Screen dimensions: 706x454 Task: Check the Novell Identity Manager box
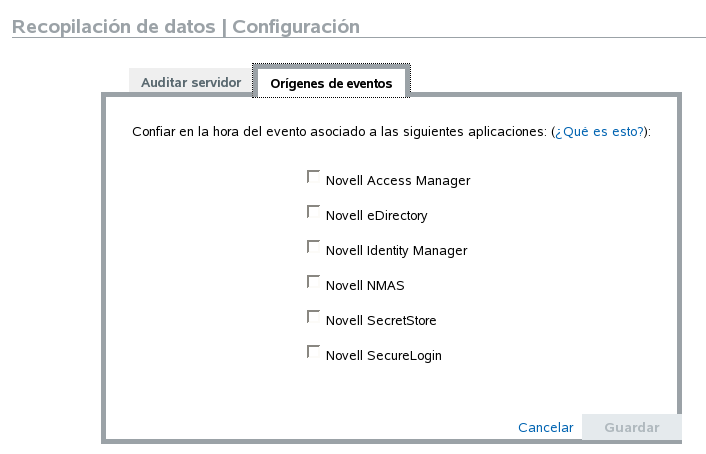(313, 247)
